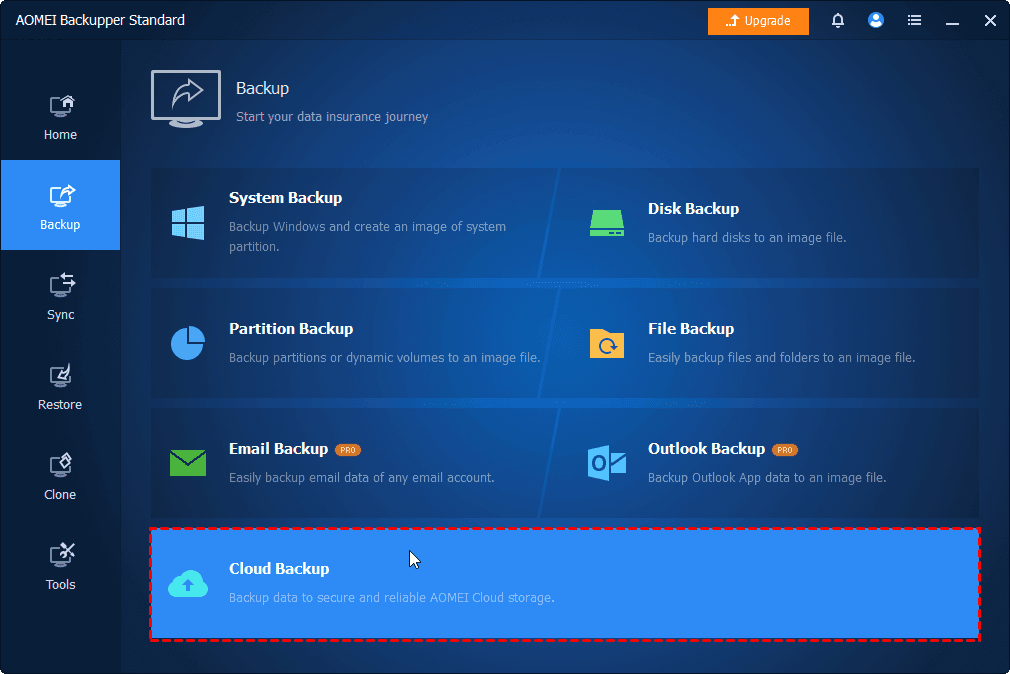Open the Tools sidebar icon
This screenshot has width=1010, height=674.
click(62, 555)
